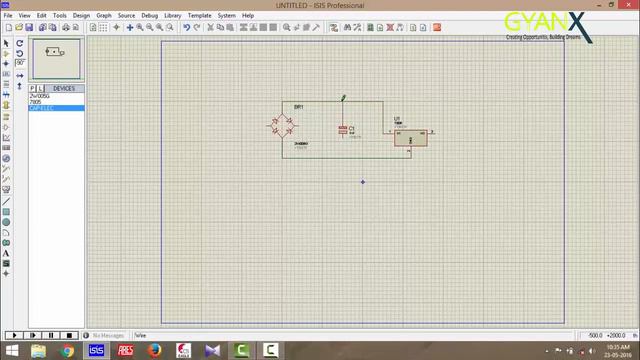The image size is (640, 360).
Task: Select the 2D Graphics Arc tool
Action: coord(6,233)
